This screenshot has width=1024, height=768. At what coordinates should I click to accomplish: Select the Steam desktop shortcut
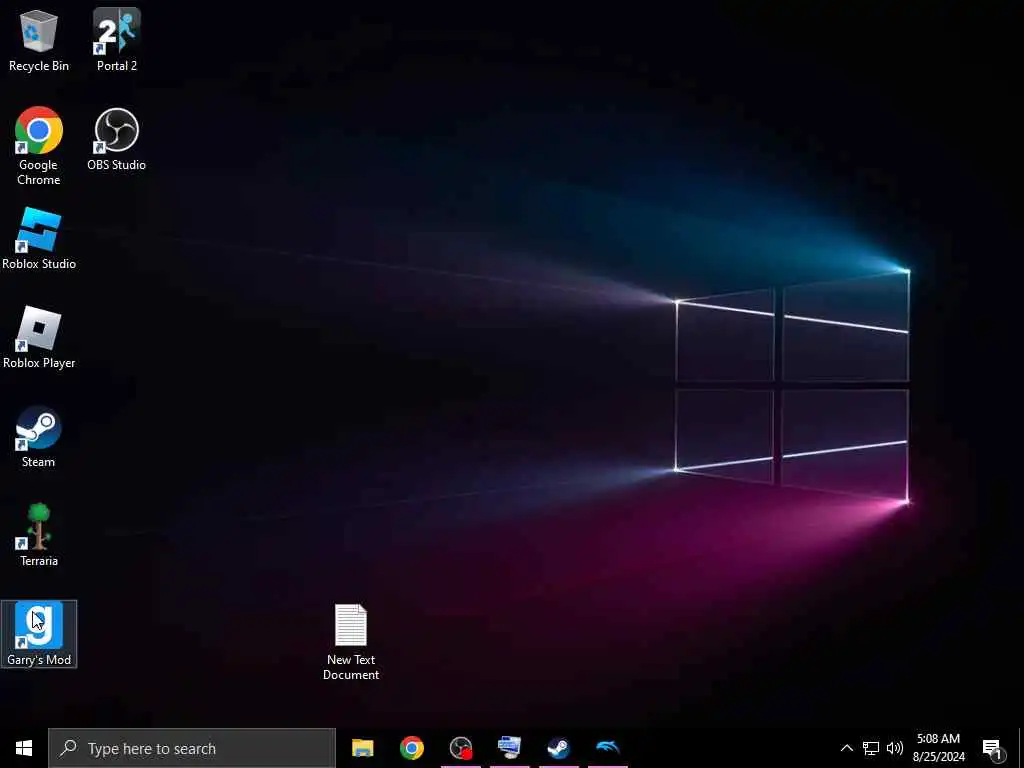click(39, 437)
